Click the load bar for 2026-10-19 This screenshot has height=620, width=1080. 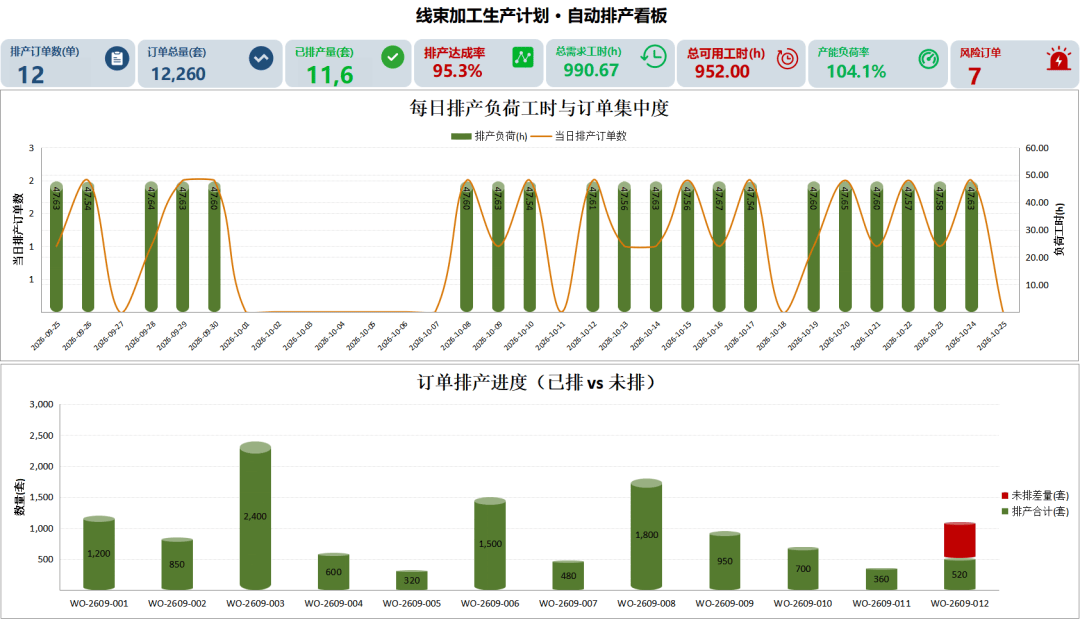813,247
